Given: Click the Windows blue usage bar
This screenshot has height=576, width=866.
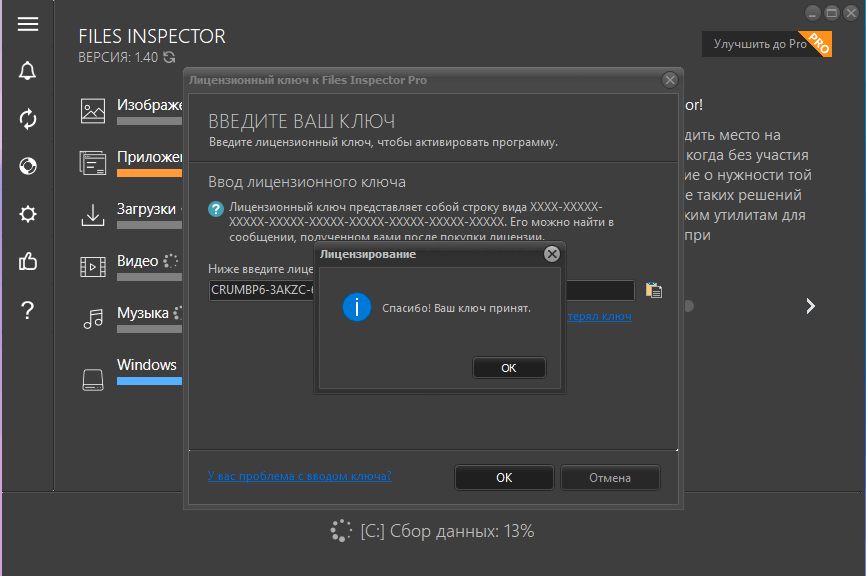Looking at the screenshot, I should pyautogui.click(x=149, y=381).
